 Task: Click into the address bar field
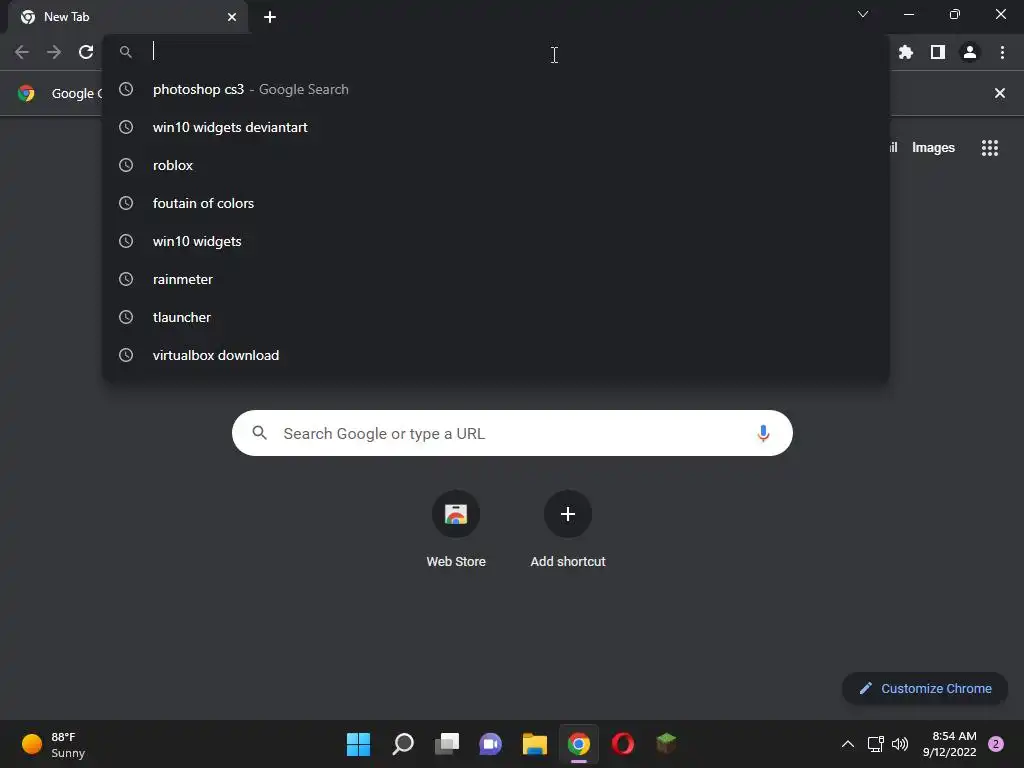point(496,52)
